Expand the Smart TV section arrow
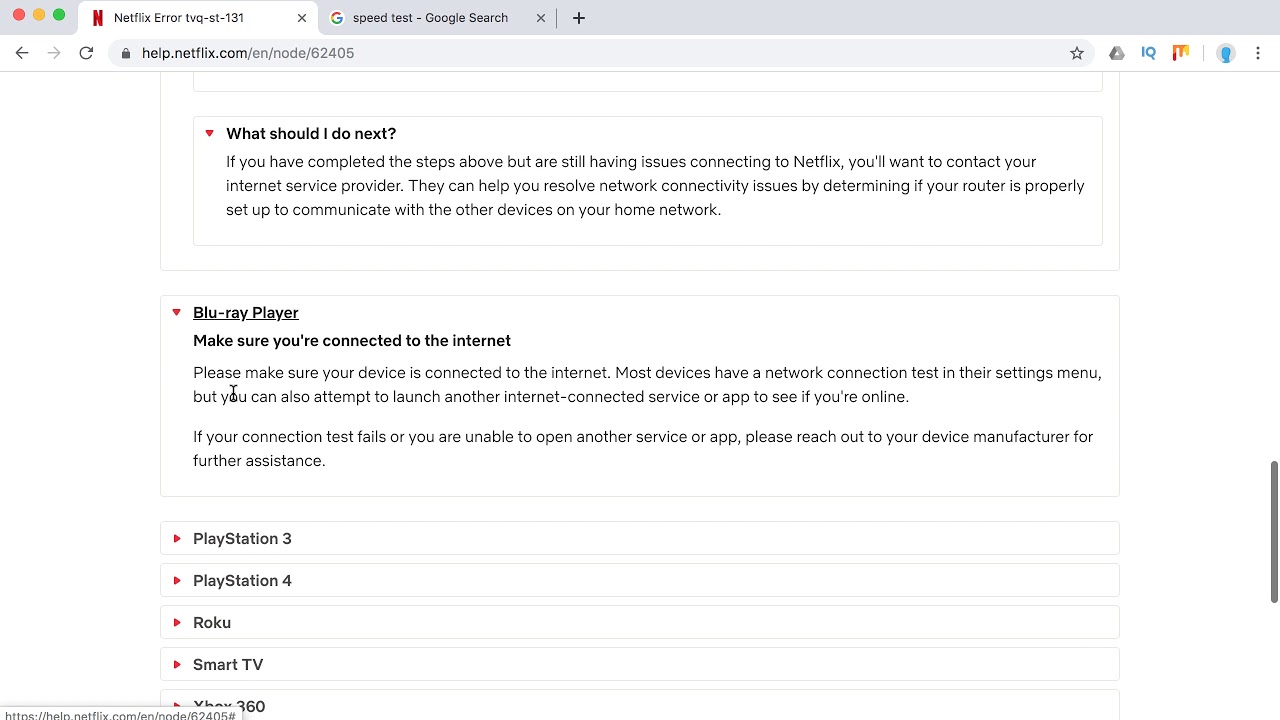1280x720 pixels. point(176,664)
